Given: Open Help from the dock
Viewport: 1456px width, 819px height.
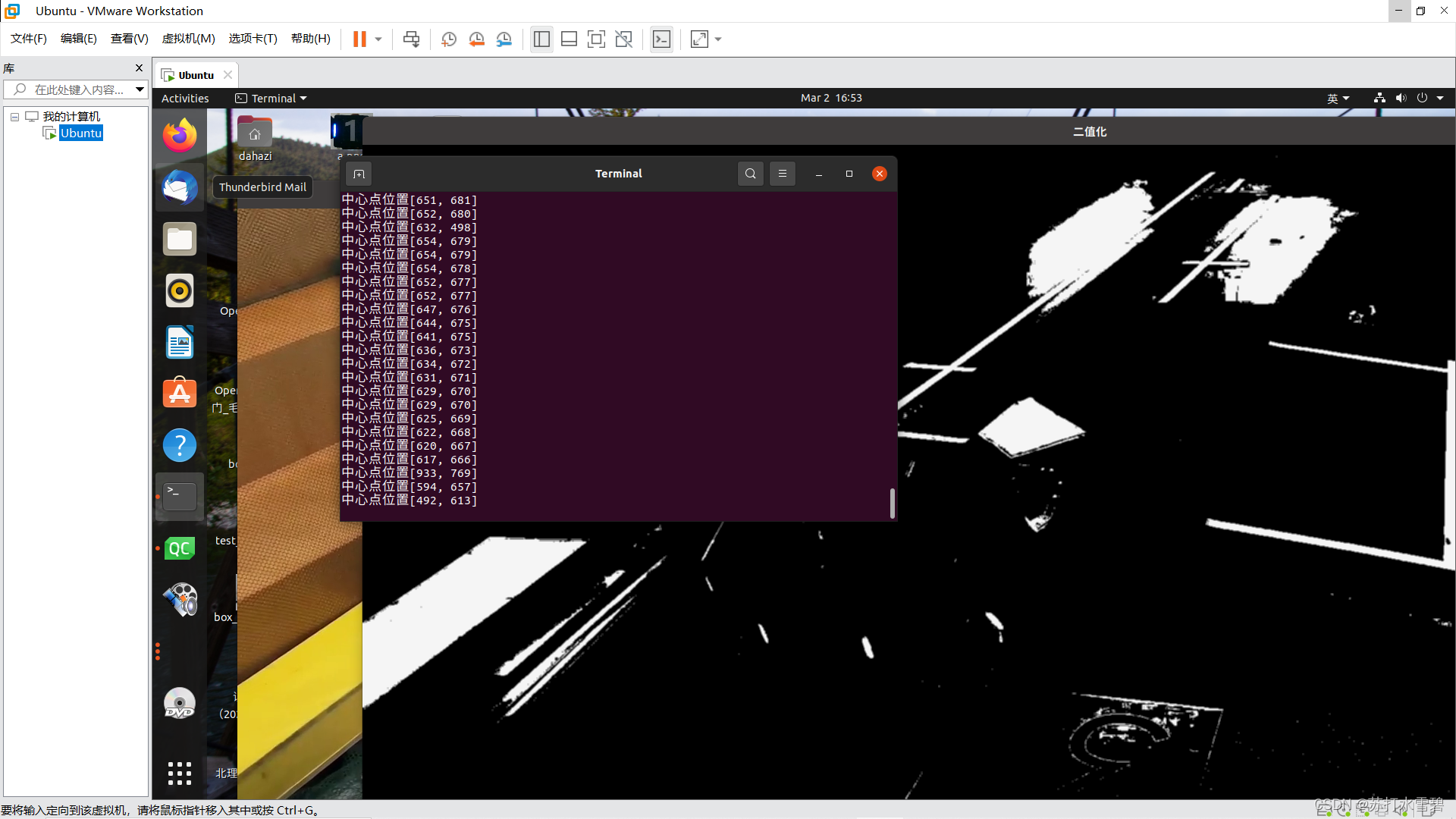Looking at the screenshot, I should click(180, 445).
